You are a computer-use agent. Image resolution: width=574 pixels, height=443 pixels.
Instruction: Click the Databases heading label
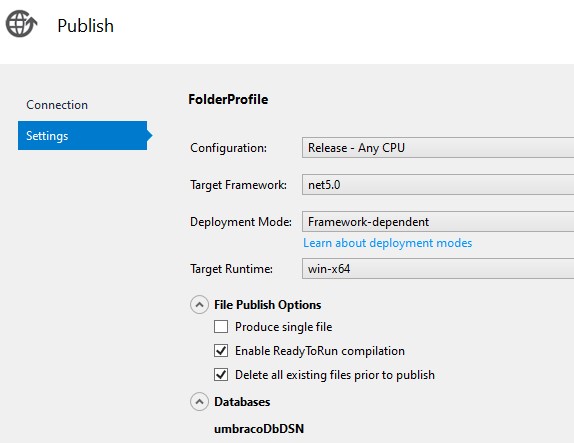click(242, 402)
